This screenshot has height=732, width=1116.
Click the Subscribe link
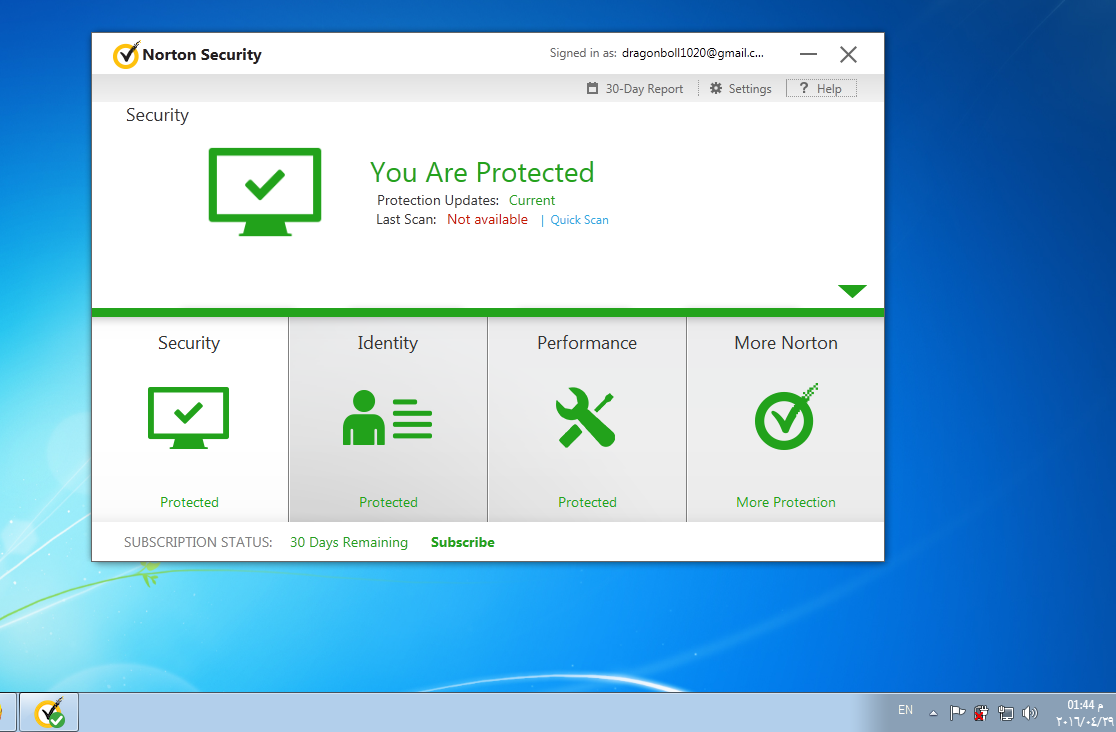click(463, 543)
